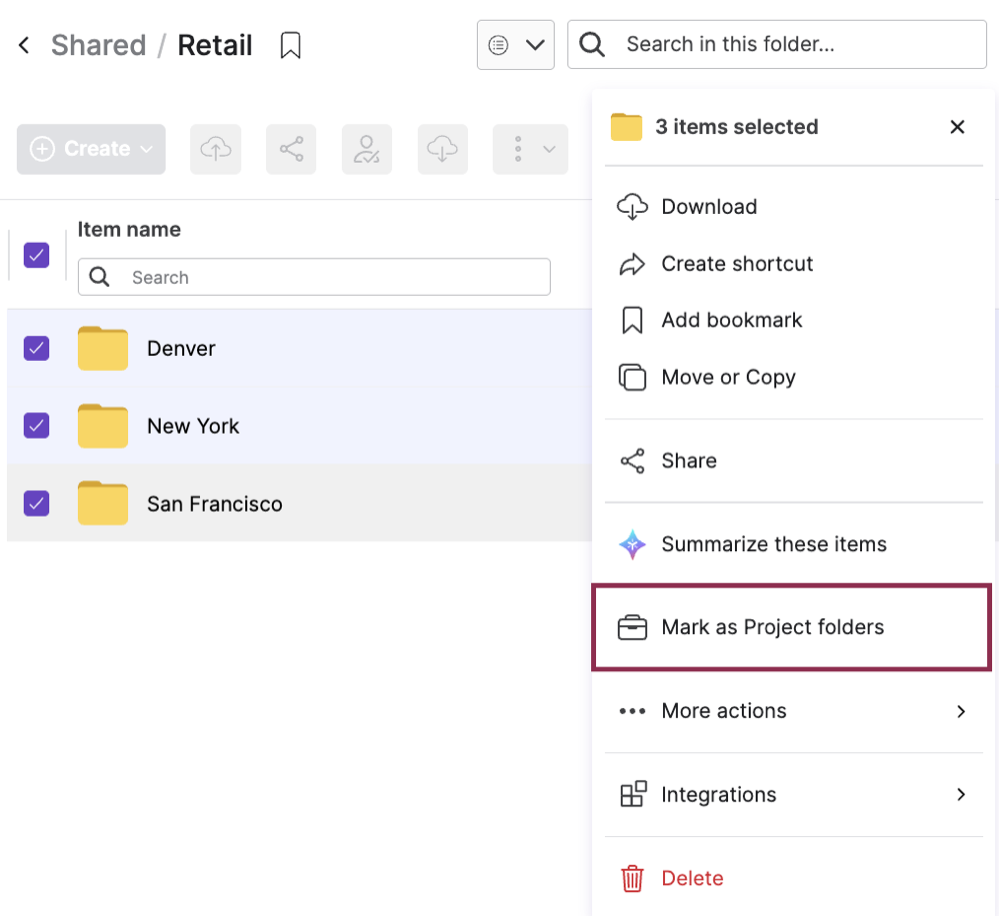Open the view mode dropdown

[x=515, y=45]
